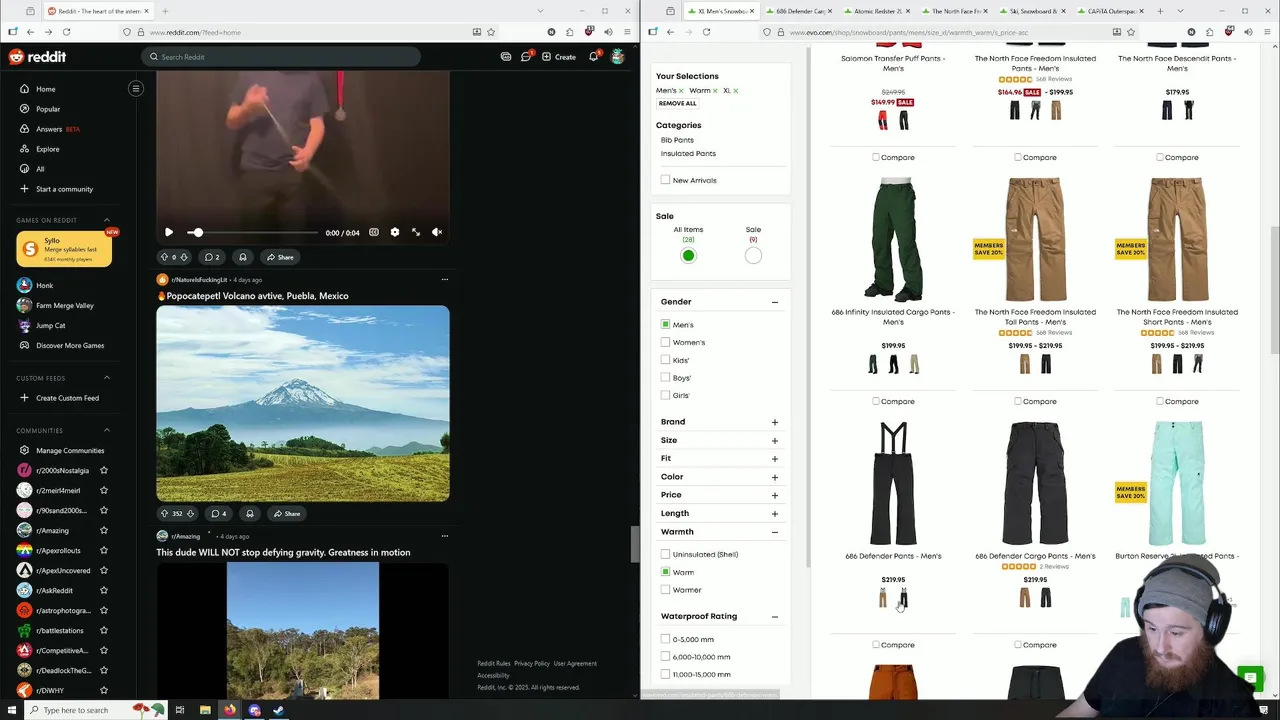Expand the Brand filter
This screenshot has width=1280, height=720.
pyautogui.click(x=774, y=422)
